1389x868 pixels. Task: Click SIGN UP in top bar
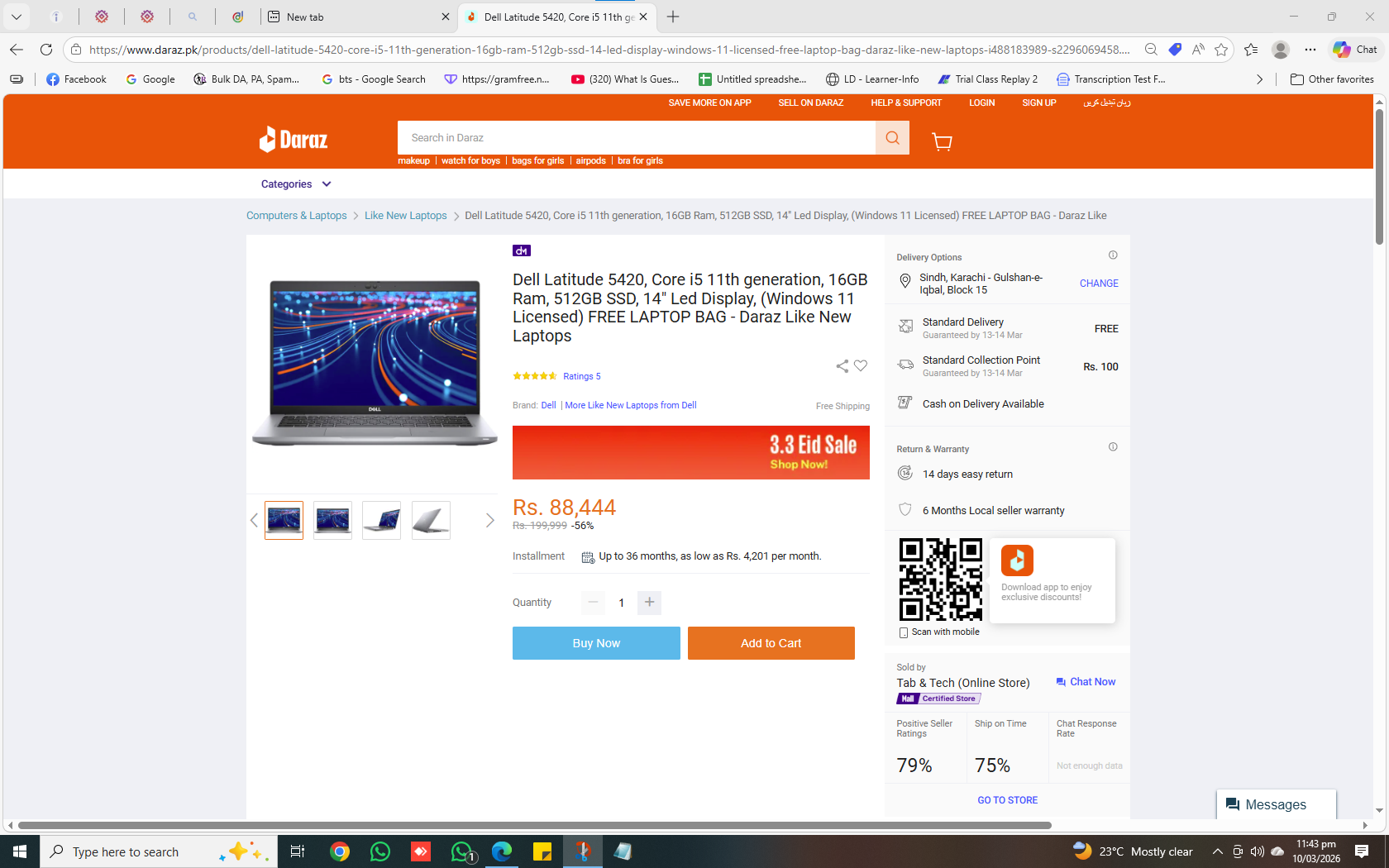click(1039, 103)
